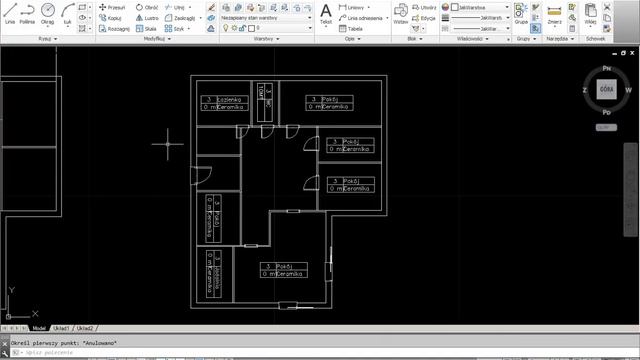Image resolution: width=640 pixels, height=360 pixels.
Task: Open the coordinate system menu below ViewCube
Action: click(x=606, y=127)
